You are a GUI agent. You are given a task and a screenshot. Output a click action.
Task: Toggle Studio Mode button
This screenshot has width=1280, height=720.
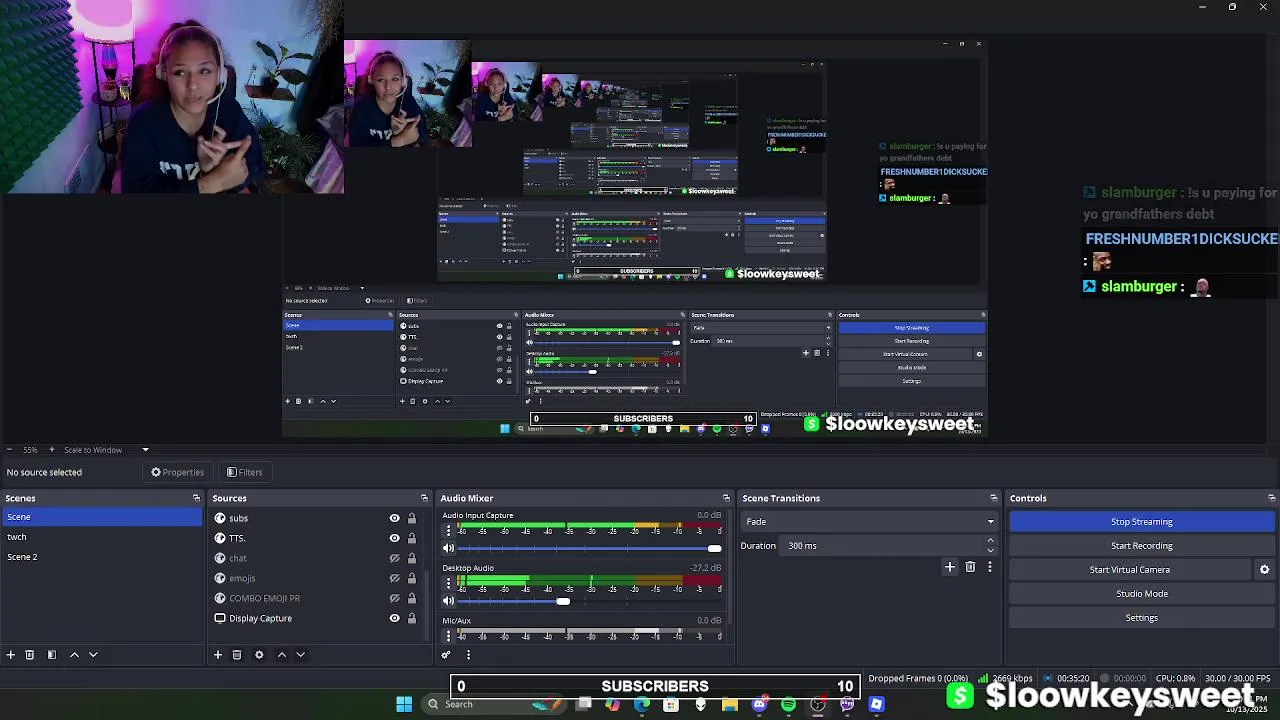click(x=1141, y=594)
